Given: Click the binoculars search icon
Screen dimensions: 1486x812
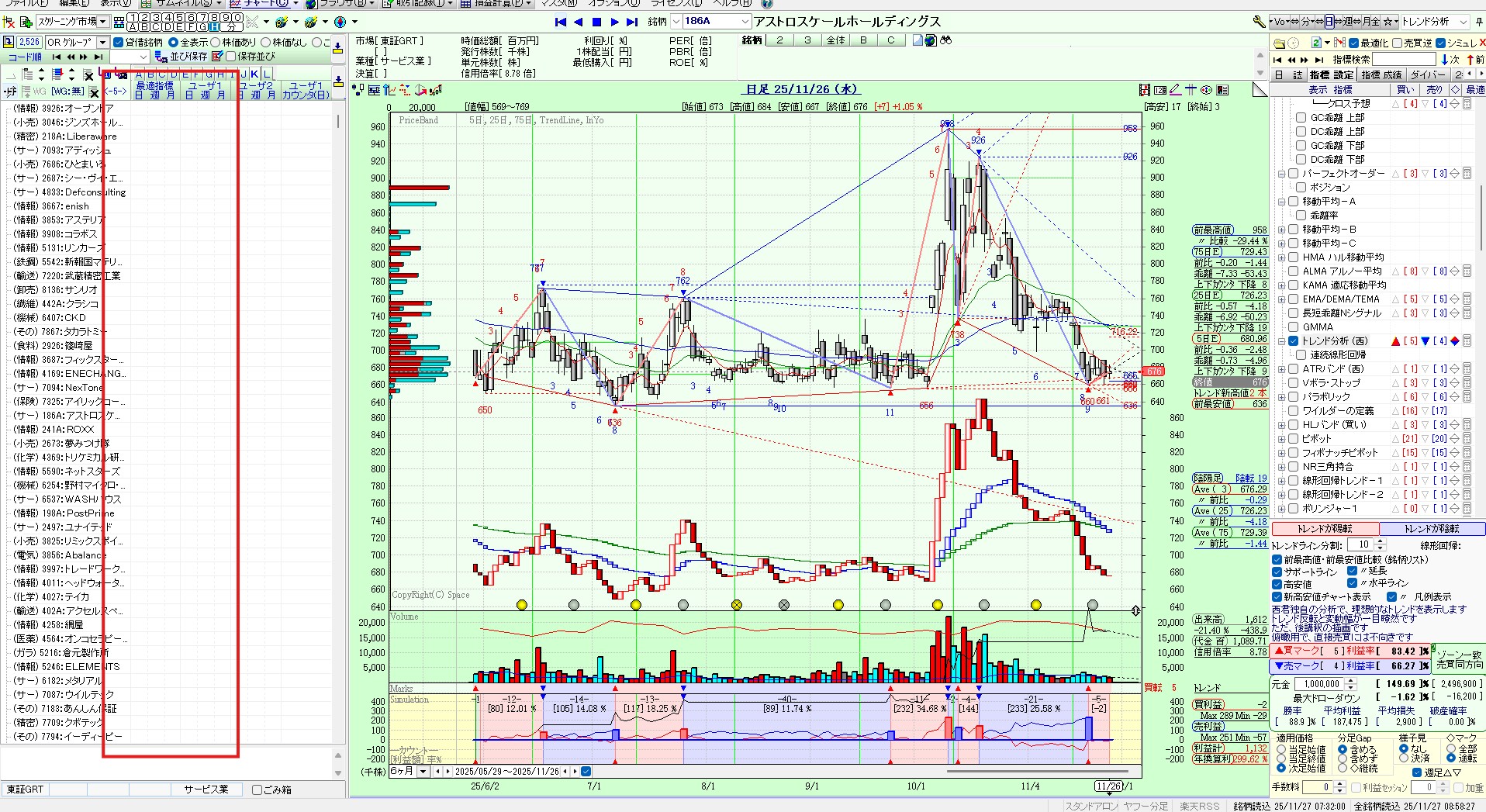Looking at the screenshot, I should point(945,40).
